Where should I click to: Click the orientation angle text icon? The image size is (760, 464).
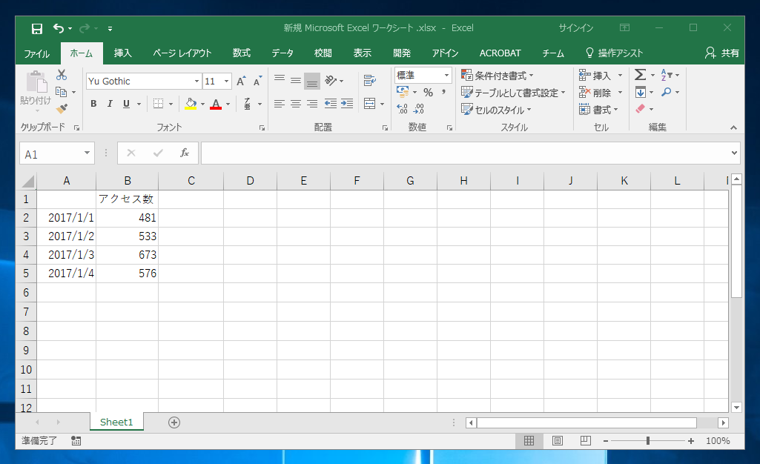point(331,80)
